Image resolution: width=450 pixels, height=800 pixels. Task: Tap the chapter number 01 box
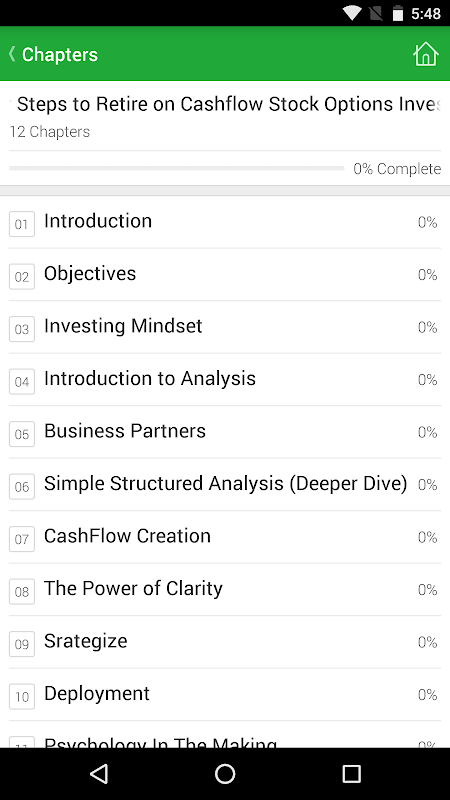(22, 224)
